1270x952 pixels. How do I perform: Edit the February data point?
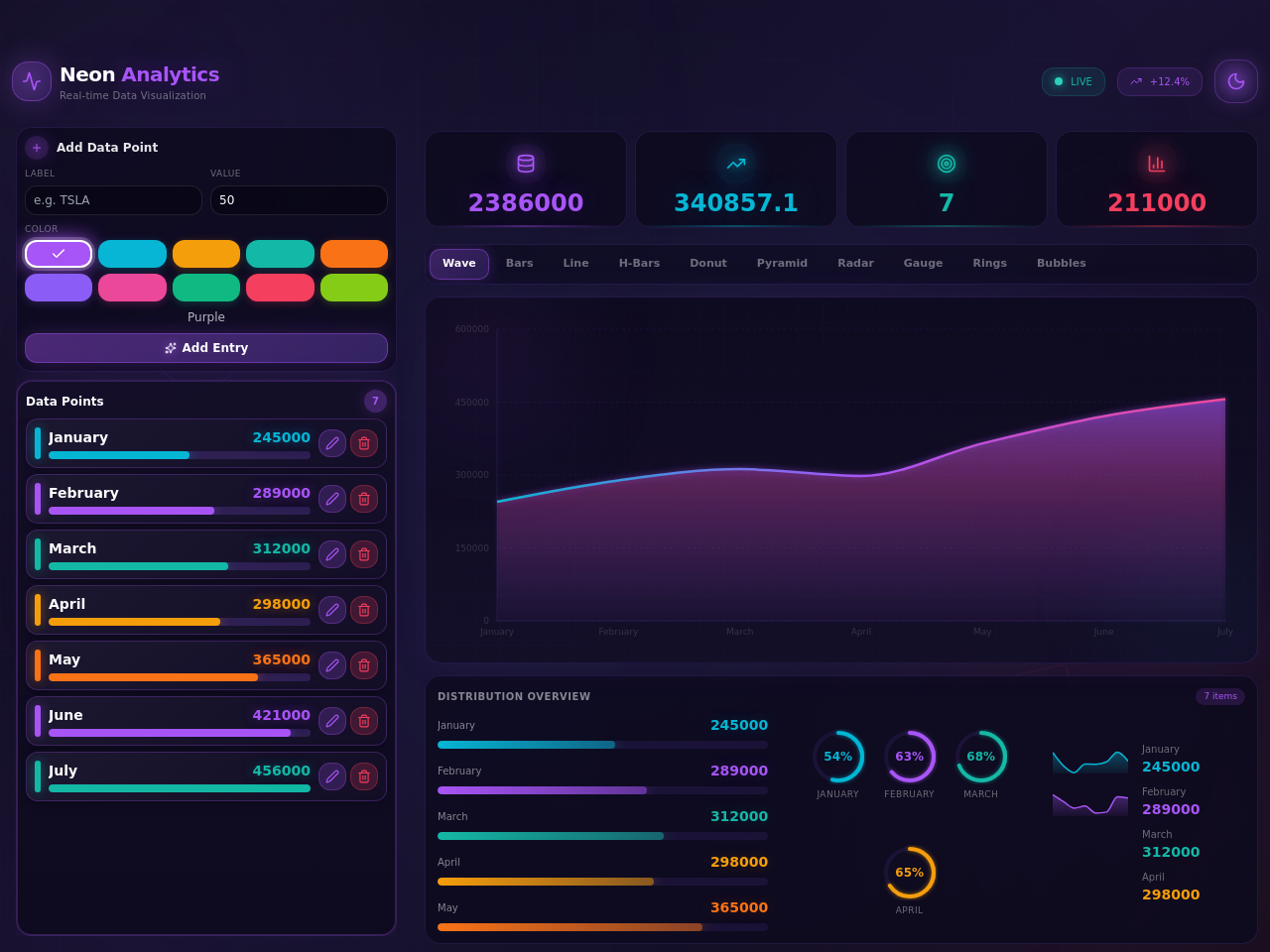tap(332, 499)
